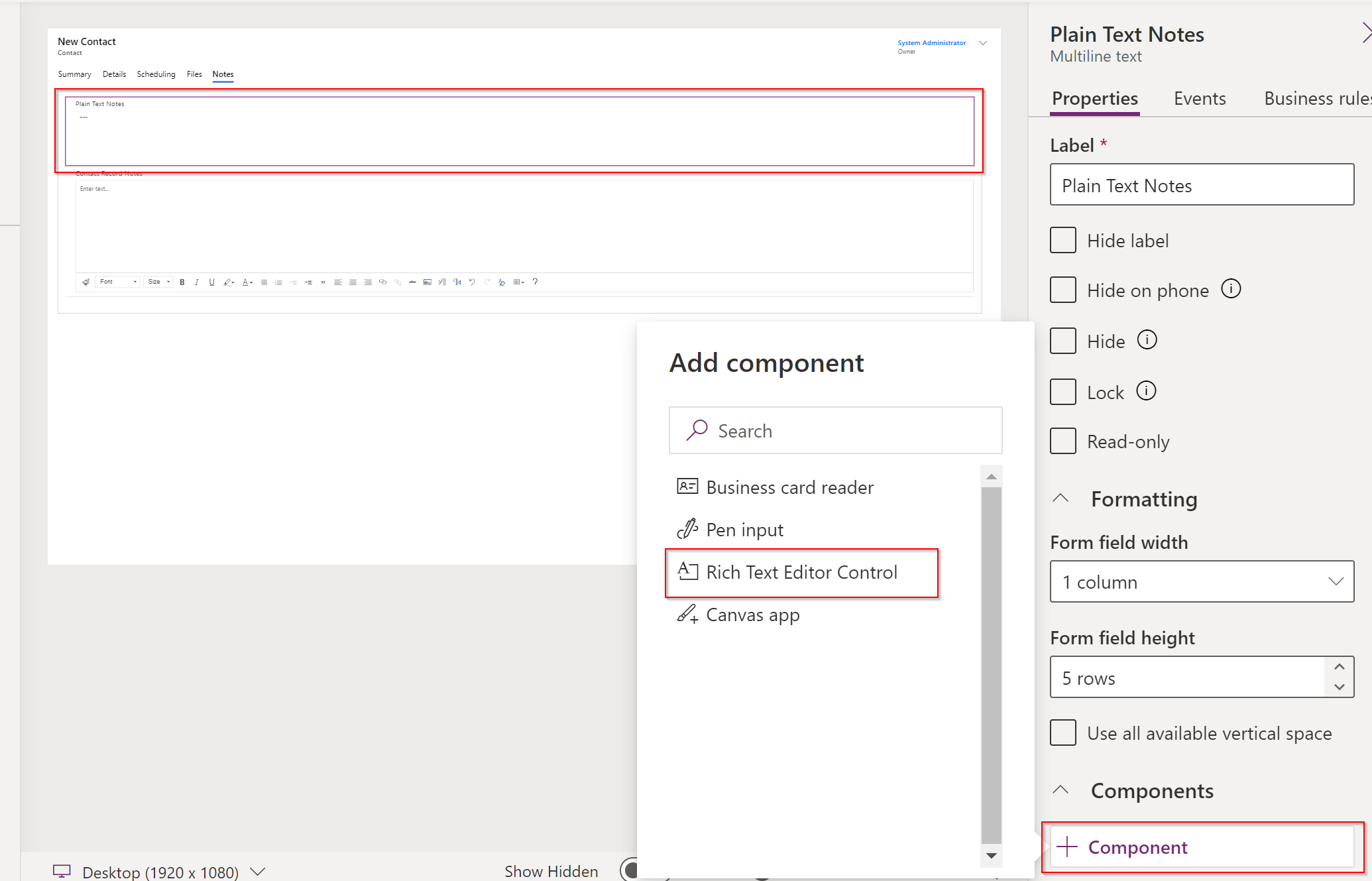Select Rich Text Editor Control from Add component

coord(801,572)
